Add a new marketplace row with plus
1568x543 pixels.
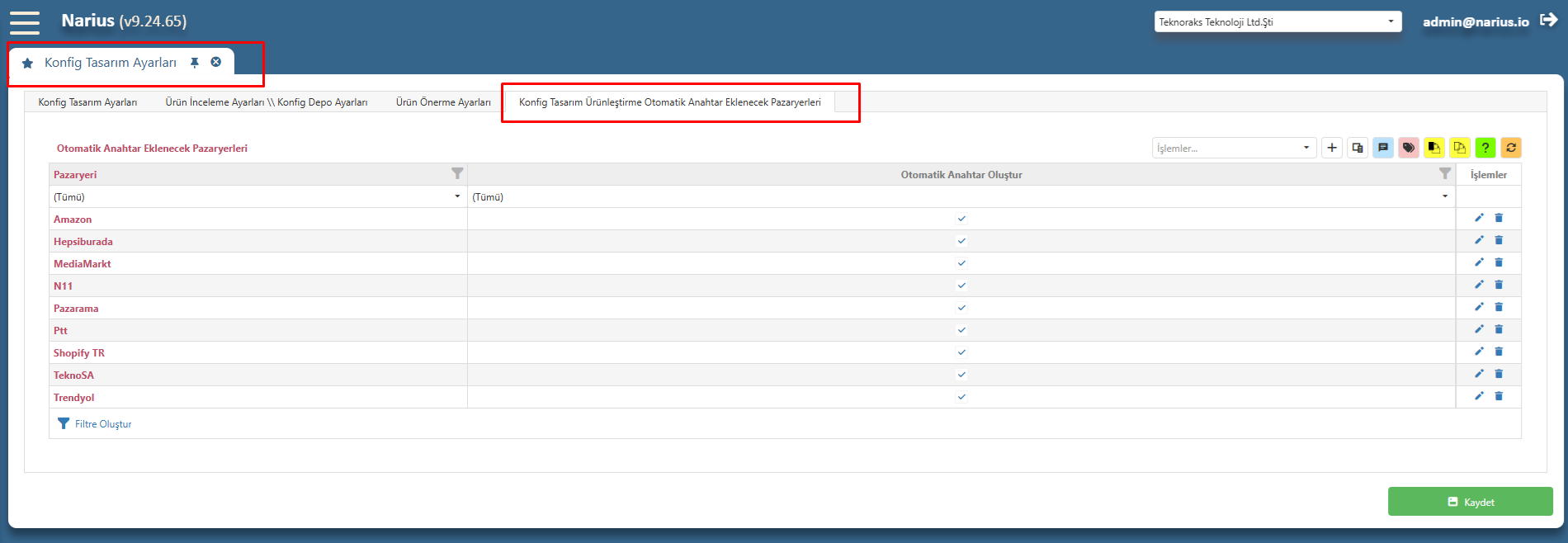point(1332,148)
